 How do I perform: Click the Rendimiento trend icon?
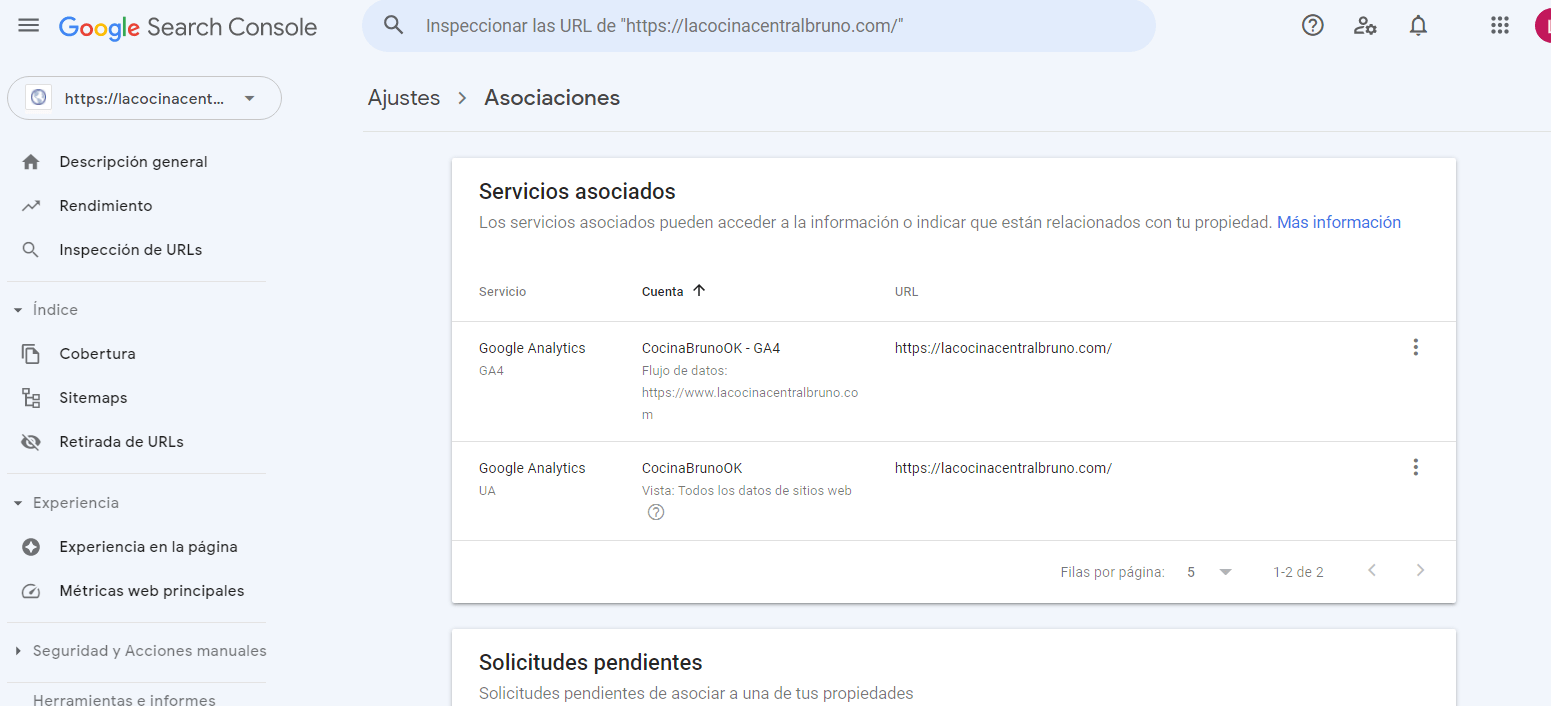[x=31, y=206]
